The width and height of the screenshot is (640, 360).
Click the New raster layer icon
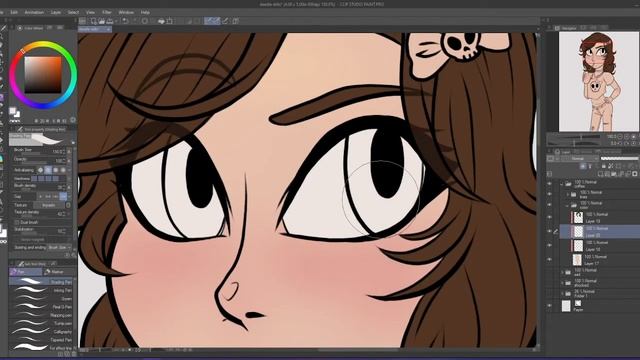601,174
